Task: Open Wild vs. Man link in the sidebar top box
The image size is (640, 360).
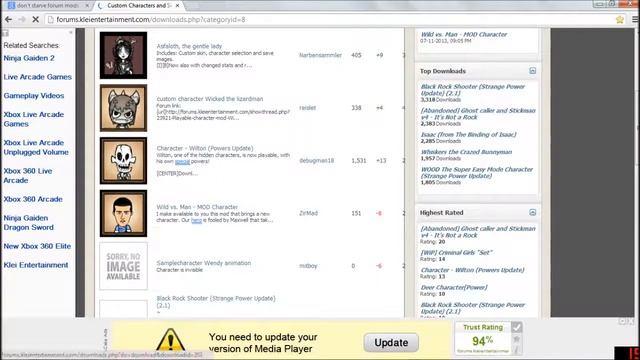Action: pyautogui.click(x=464, y=35)
